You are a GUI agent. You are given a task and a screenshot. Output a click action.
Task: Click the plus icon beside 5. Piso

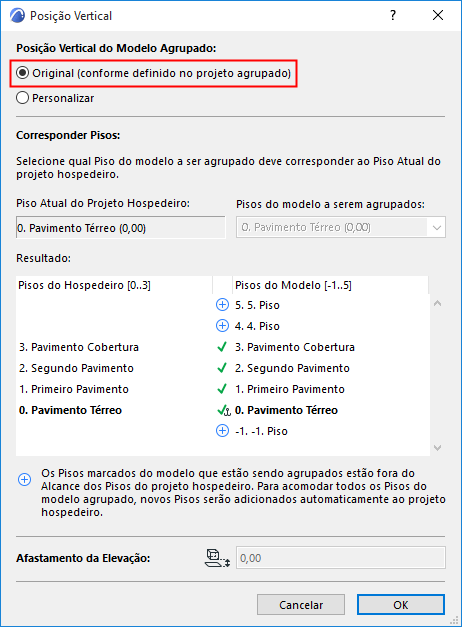222,305
